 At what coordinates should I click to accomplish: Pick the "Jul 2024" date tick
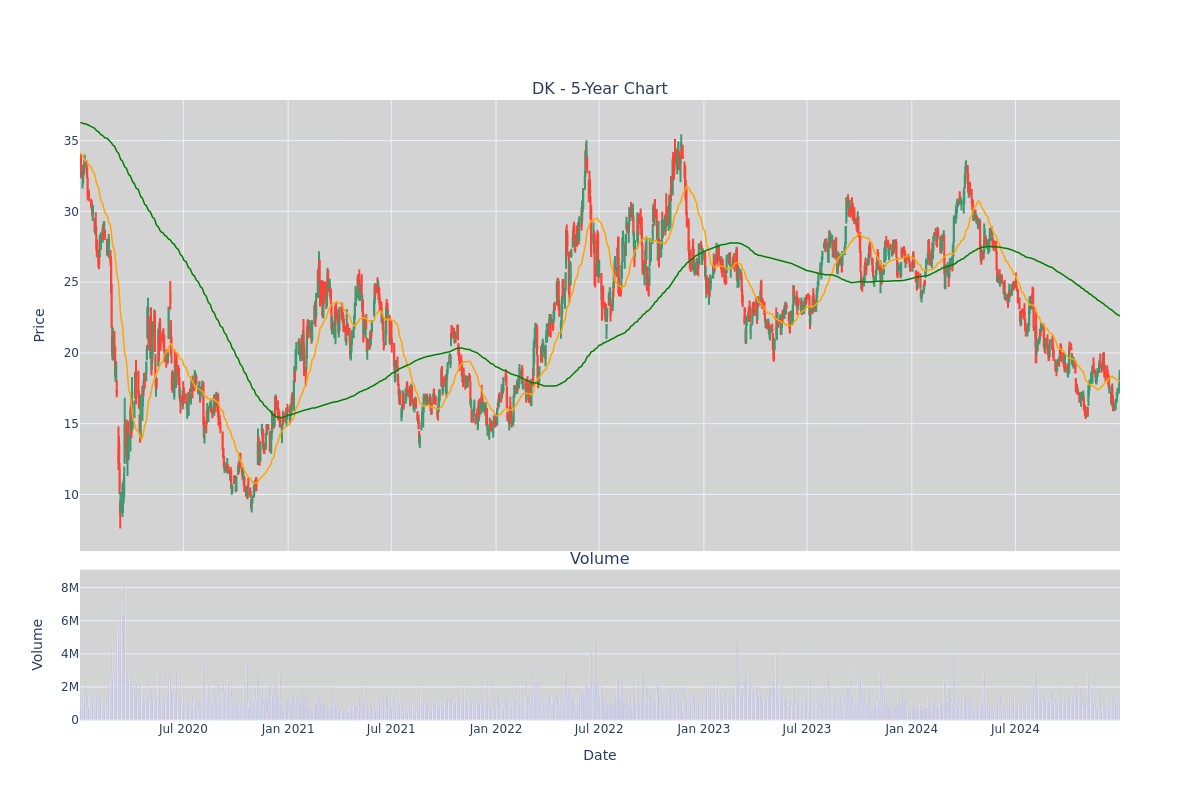pos(1015,729)
